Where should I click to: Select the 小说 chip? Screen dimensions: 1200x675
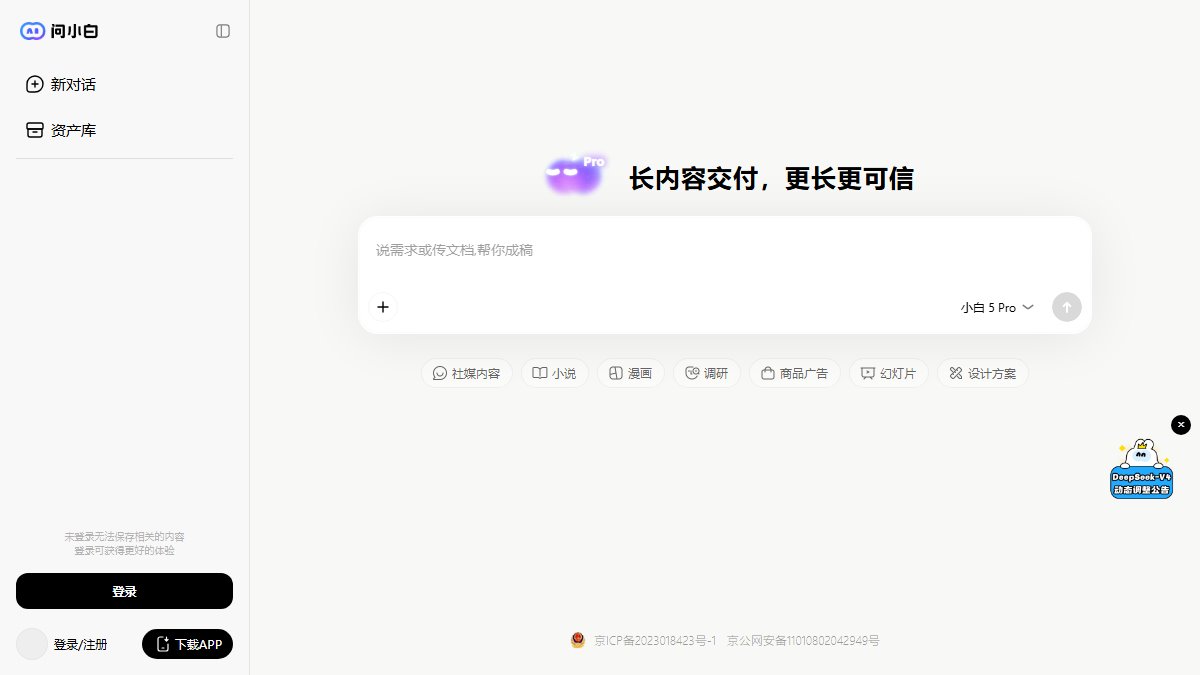[555, 373]
